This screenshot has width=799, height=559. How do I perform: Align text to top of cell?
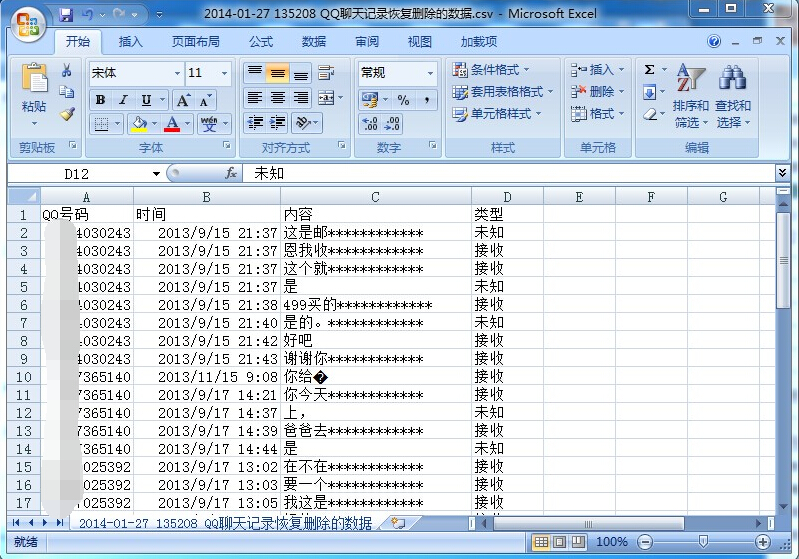coord(255,73)
